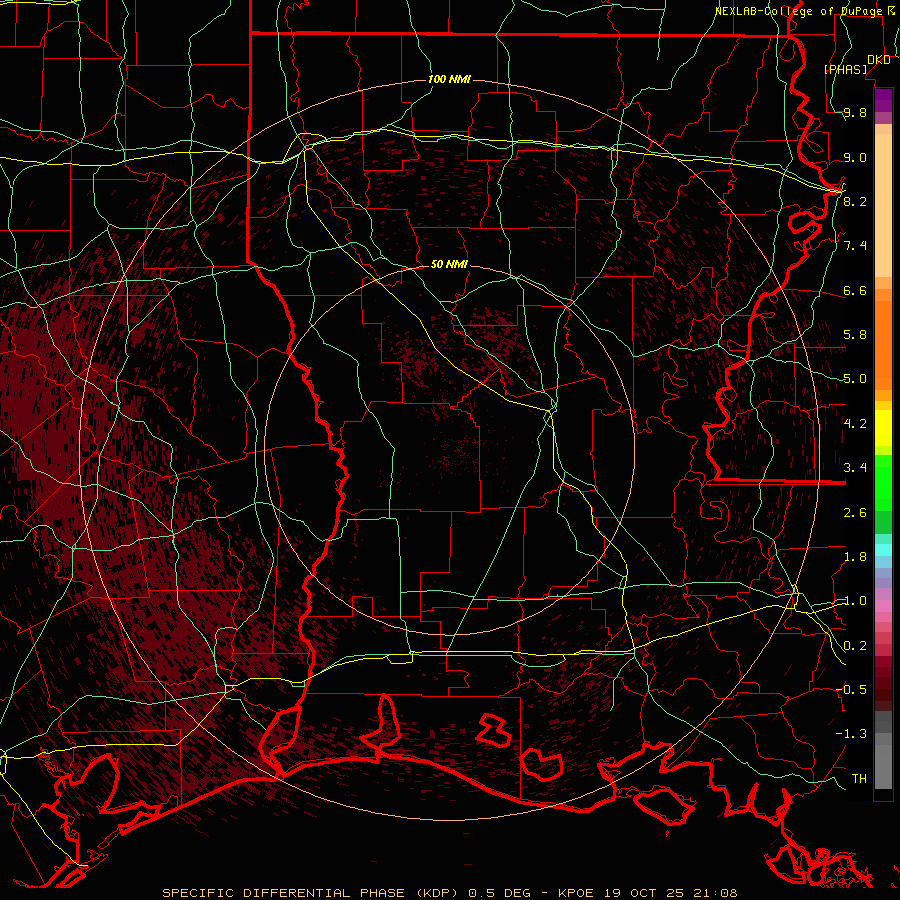Image resolution: width=900 pixels, height=900 pixels.
Task: Click the 3.4 value on the color scale
Action: point(855,468)
